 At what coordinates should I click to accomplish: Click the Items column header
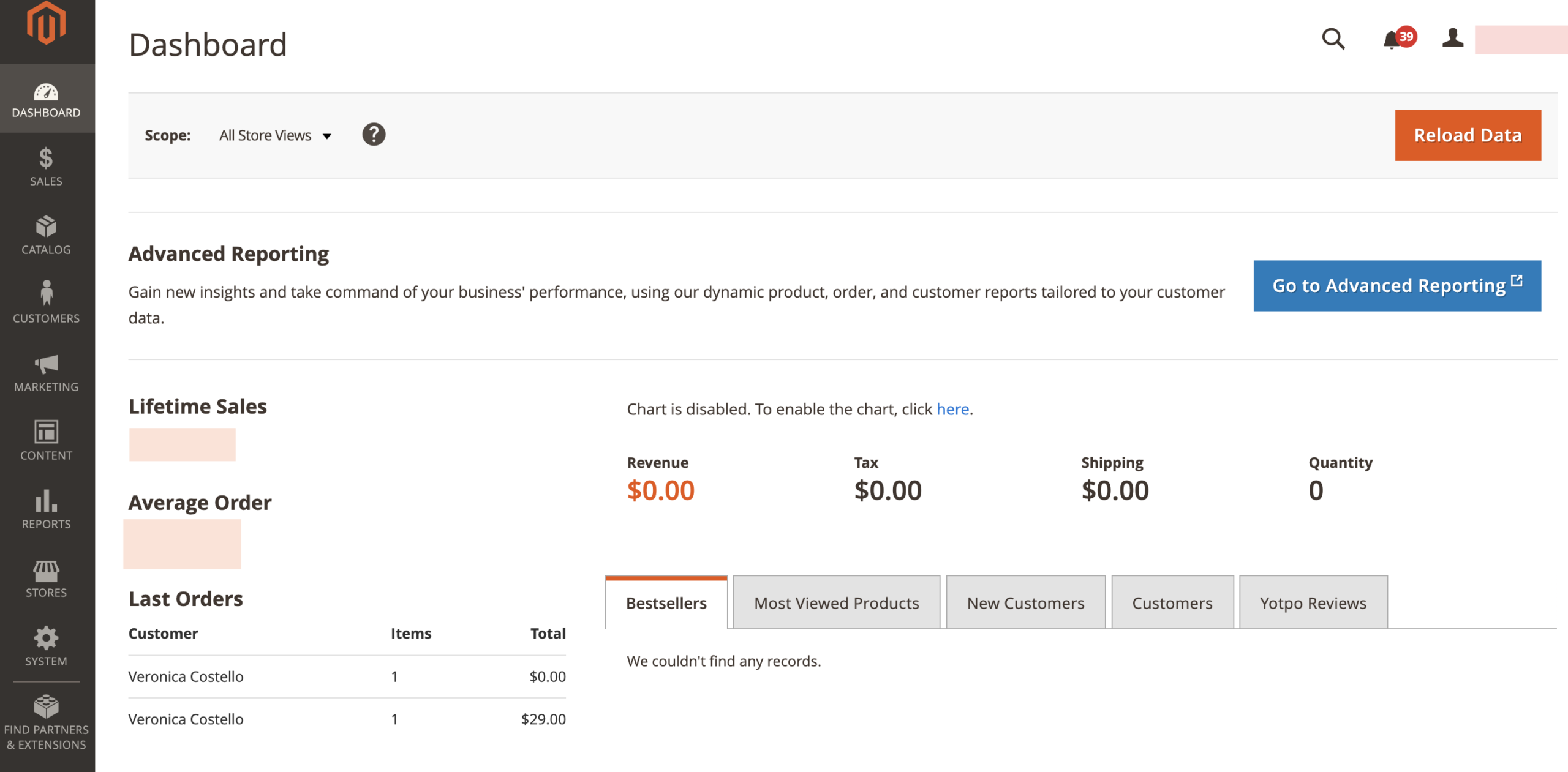(411, 634)
